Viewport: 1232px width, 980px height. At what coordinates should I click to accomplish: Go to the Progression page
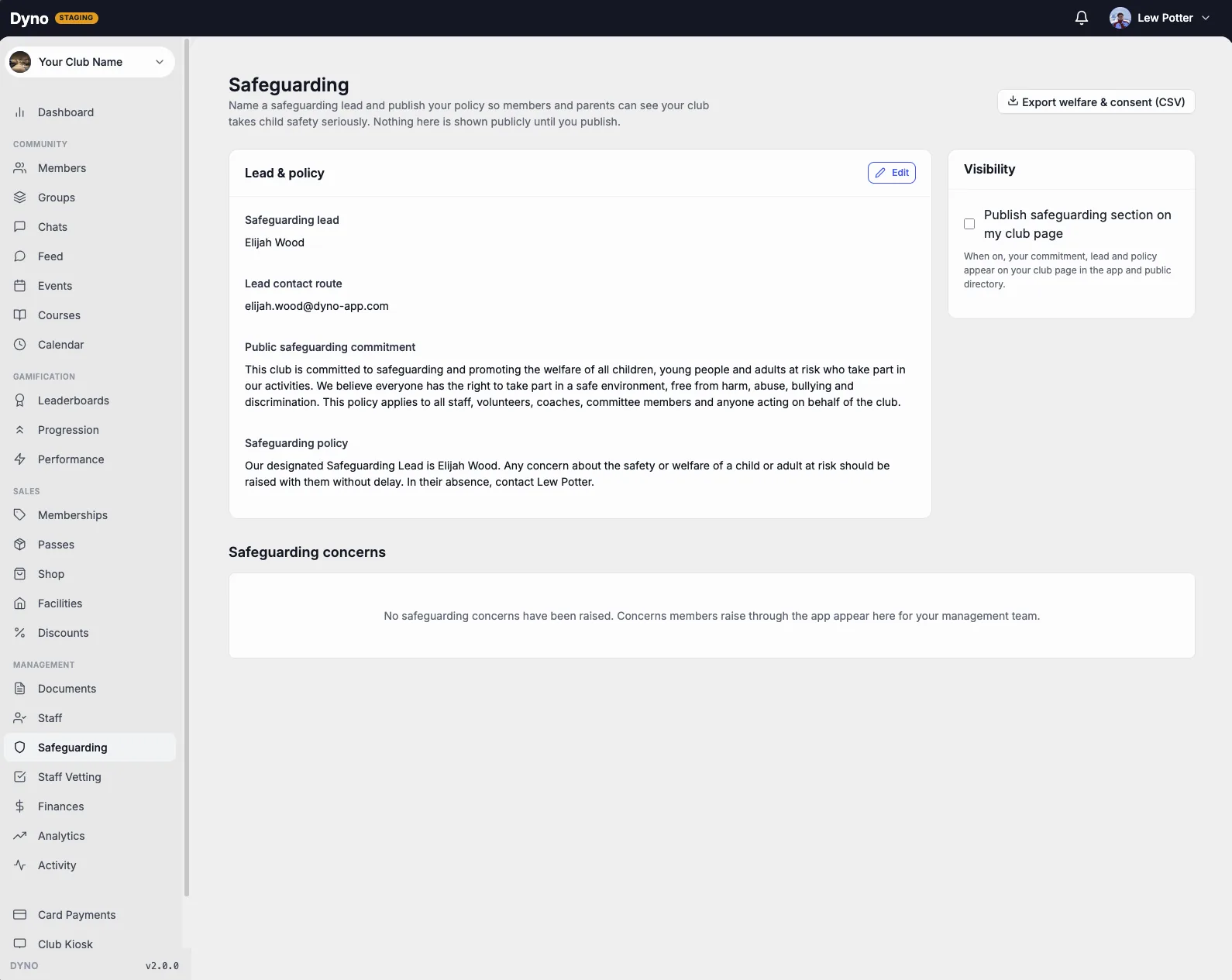[90, 430]
